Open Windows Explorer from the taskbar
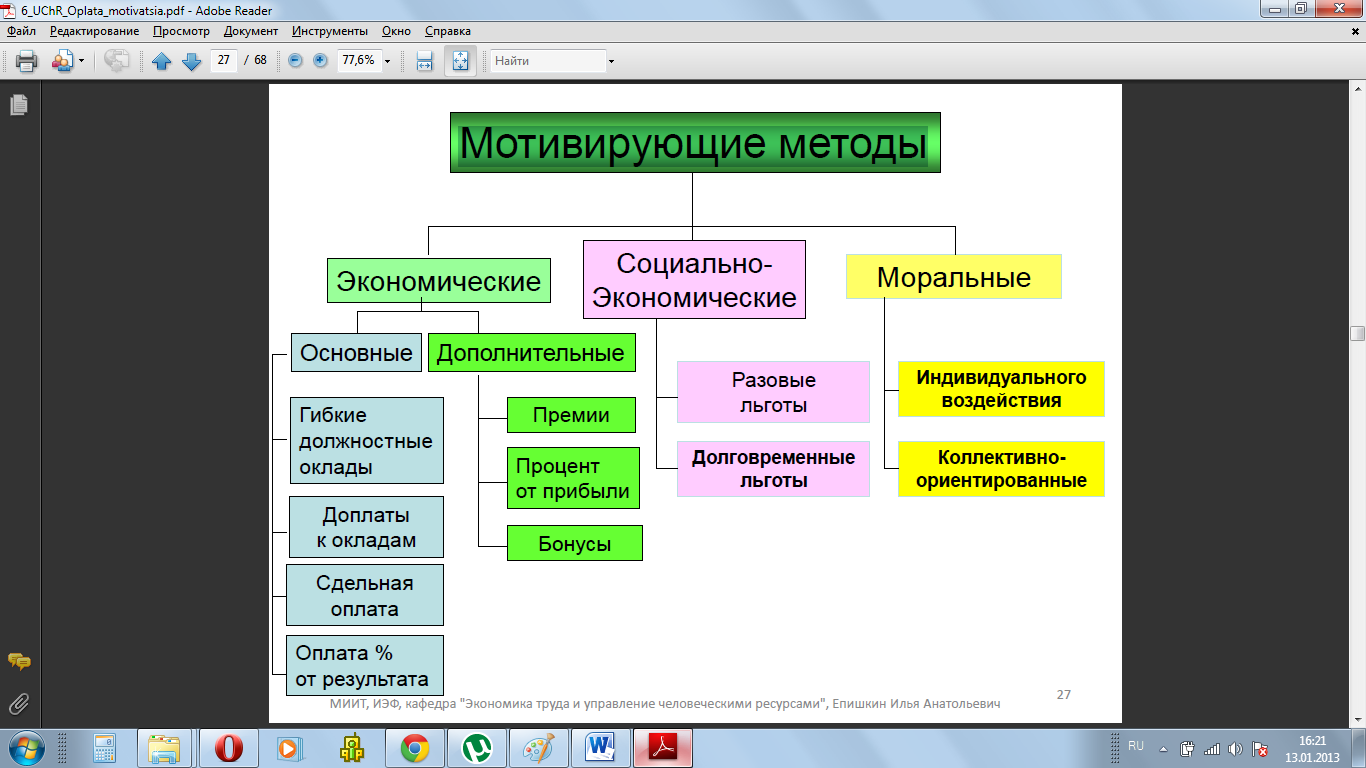 click(x=163, y=748)
